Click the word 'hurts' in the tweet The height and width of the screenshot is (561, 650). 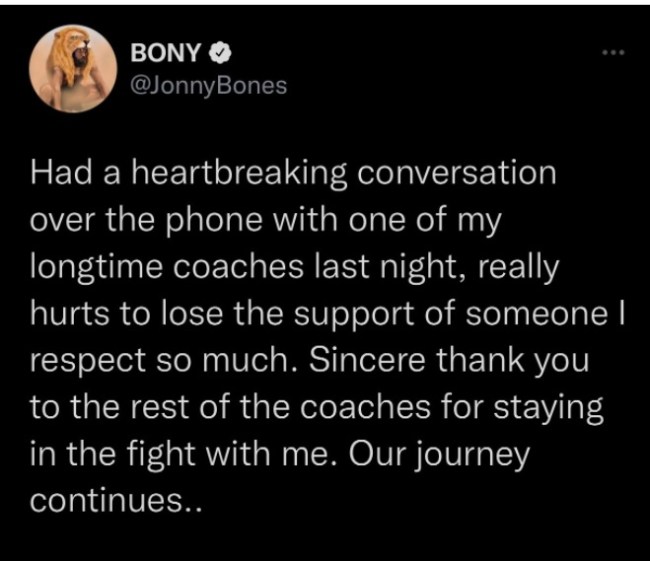pos(64,313)
